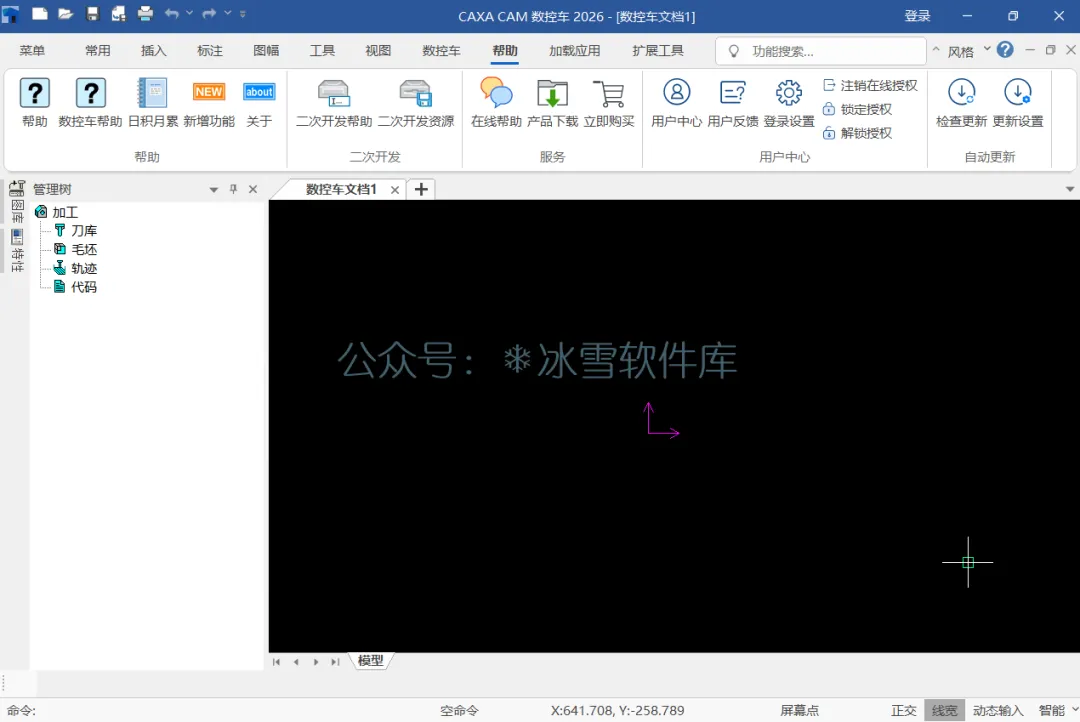Image resolution: width=1080 pixels, height=722 pixels.
Task: Click the print icon in title bar
Action: (x=145, y=14)
